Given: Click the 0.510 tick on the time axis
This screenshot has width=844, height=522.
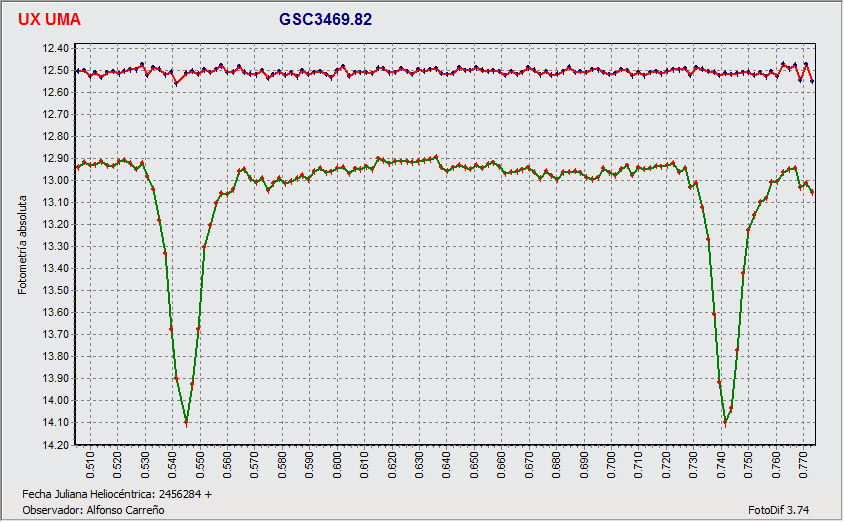Looking at the screenshot, I should click(x=91, y=465).
